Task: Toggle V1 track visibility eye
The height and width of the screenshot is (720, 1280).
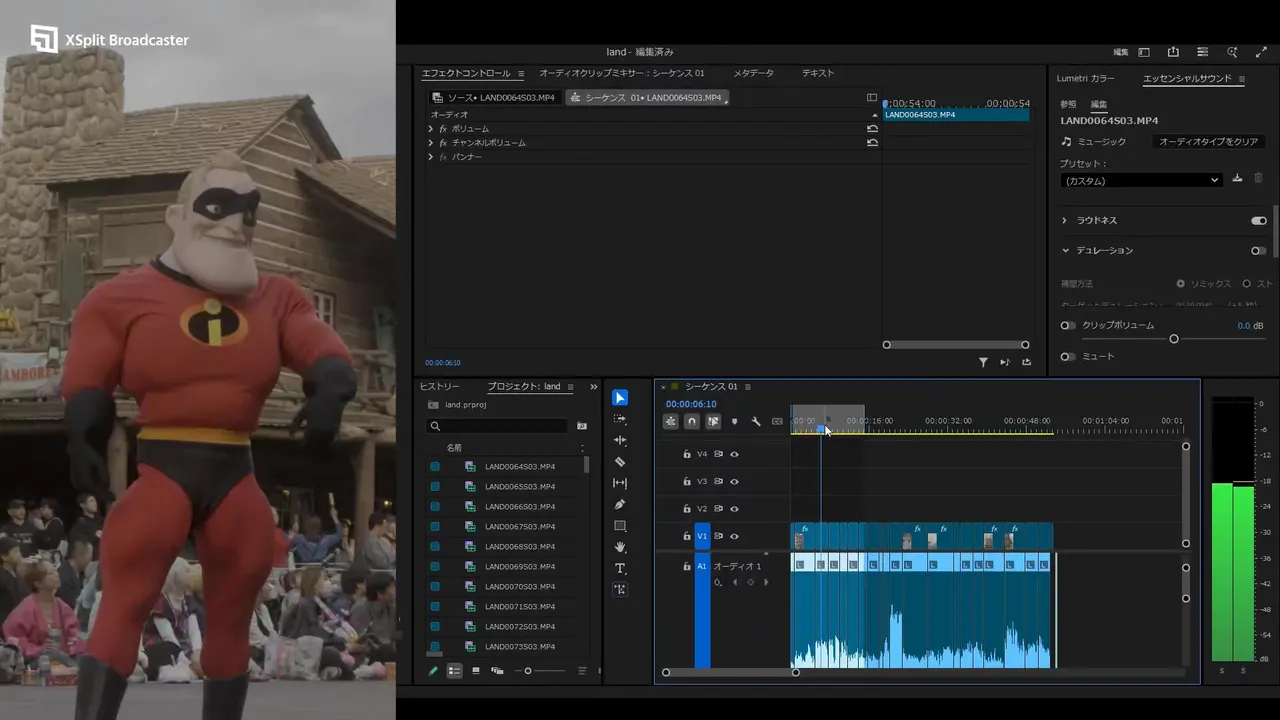Action: coord(734,536)
